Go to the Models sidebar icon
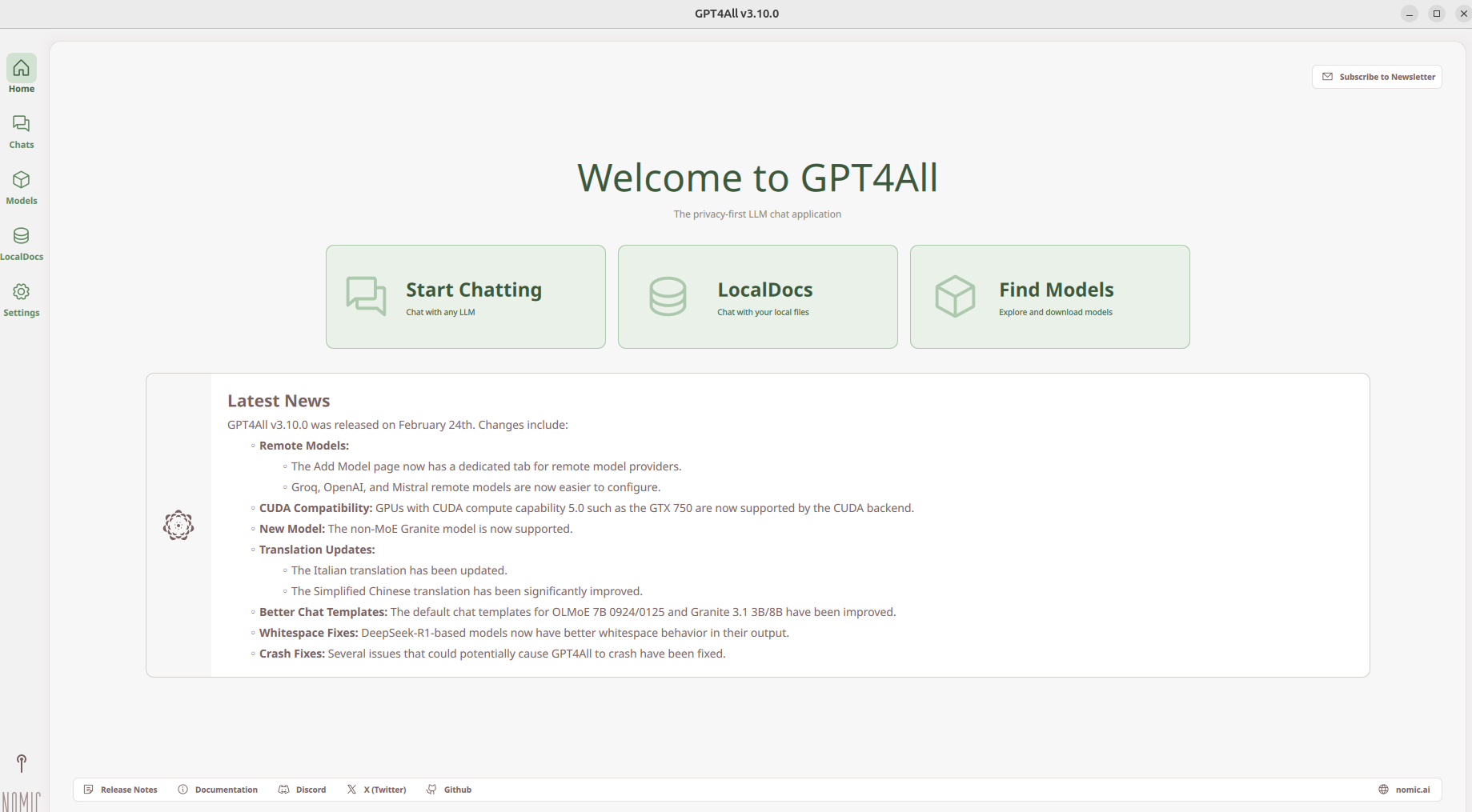The width and height of the screenshot is (1472, 812). click(x=22, y=186)
